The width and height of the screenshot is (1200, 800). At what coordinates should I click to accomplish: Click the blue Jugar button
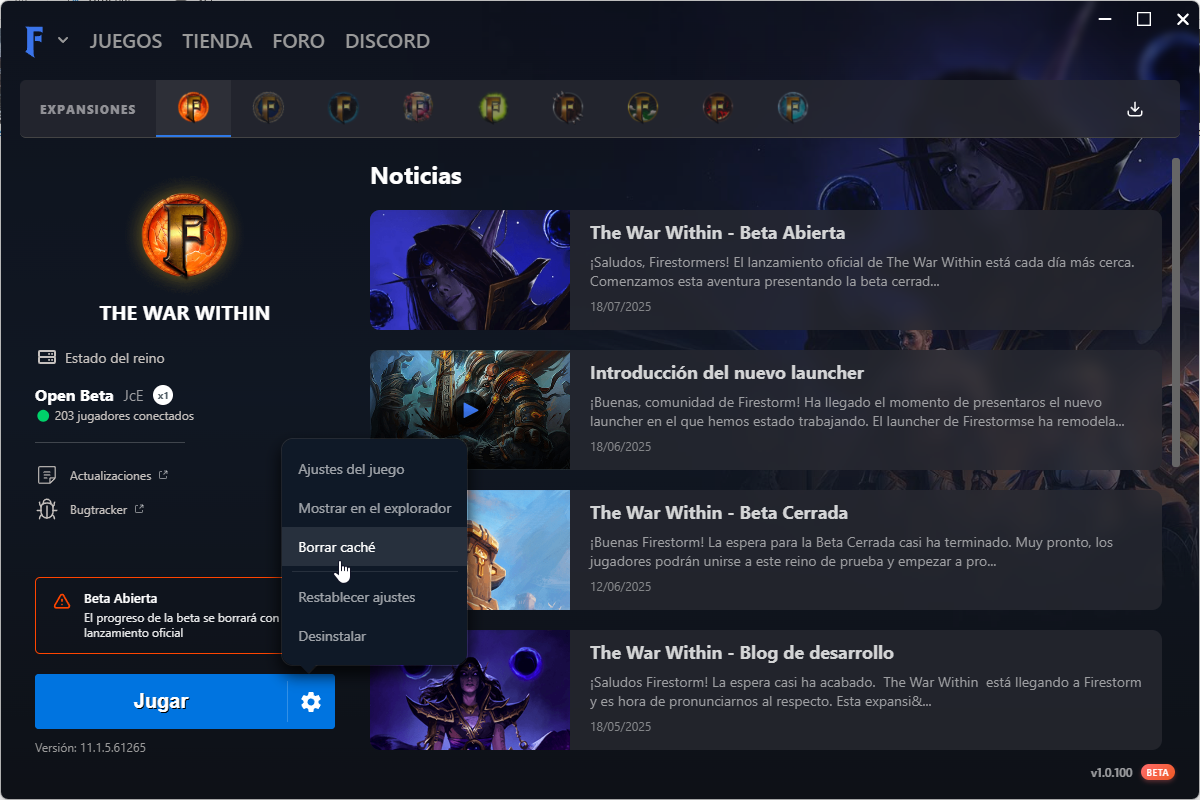pos(161,702)
